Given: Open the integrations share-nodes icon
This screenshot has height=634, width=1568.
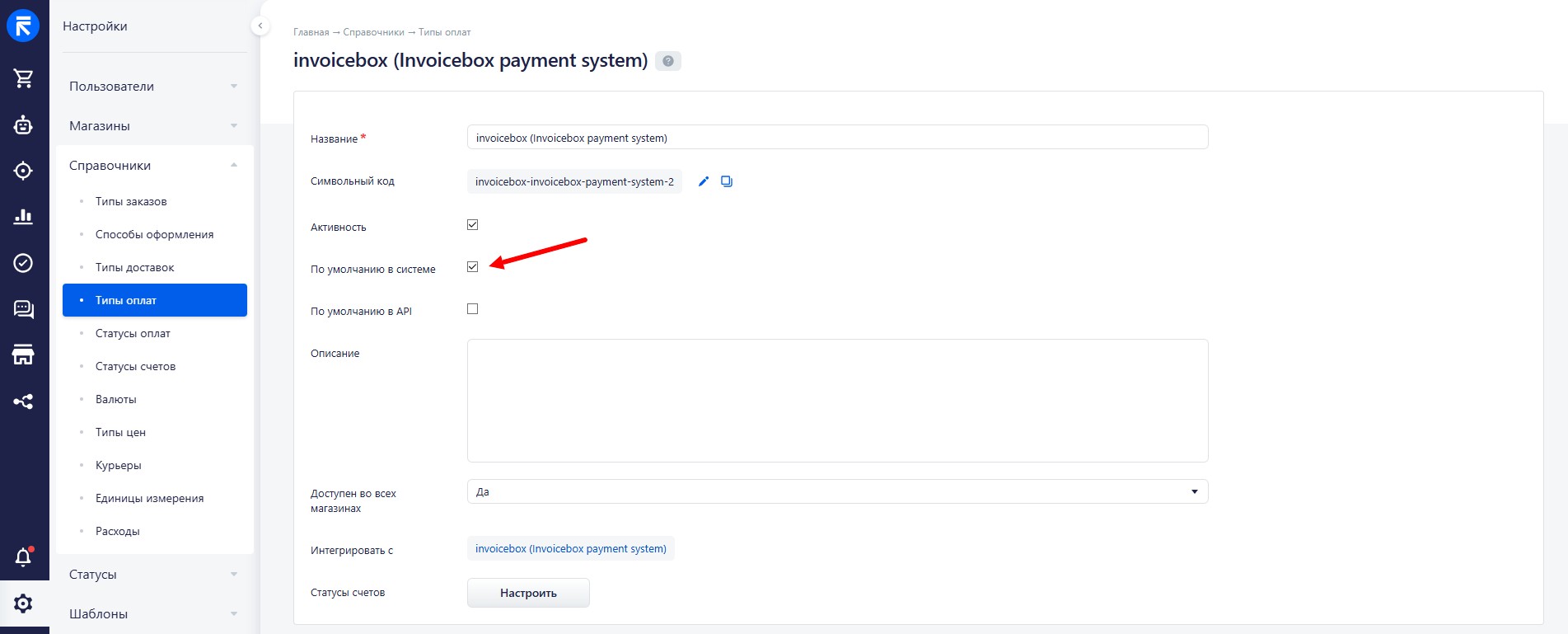Looking at the screenshot, I should [23, 402].
